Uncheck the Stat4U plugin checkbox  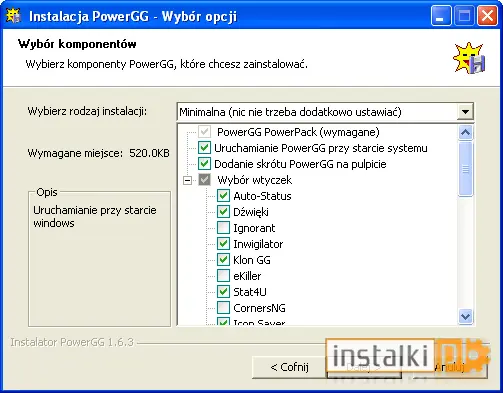click(x=223, y=292)
